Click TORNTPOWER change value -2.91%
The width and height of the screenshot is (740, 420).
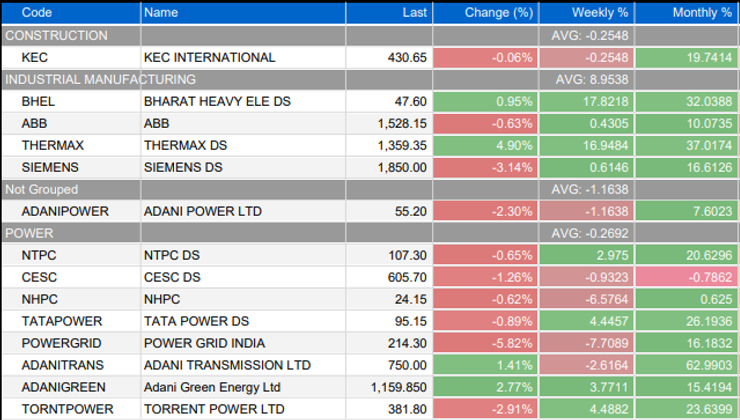(x=486, y=409)
